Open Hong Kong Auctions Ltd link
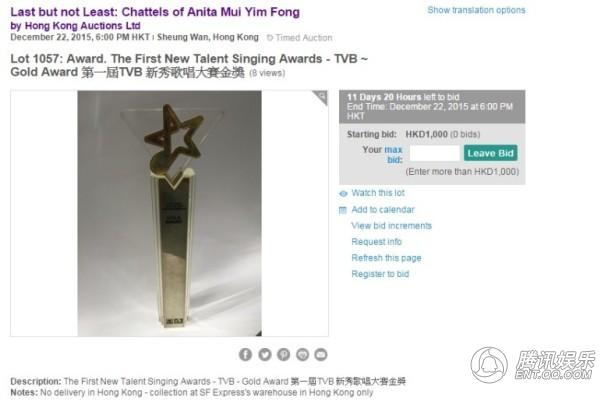The height and width of the screenshot is (405, 608). pos(83,26)
